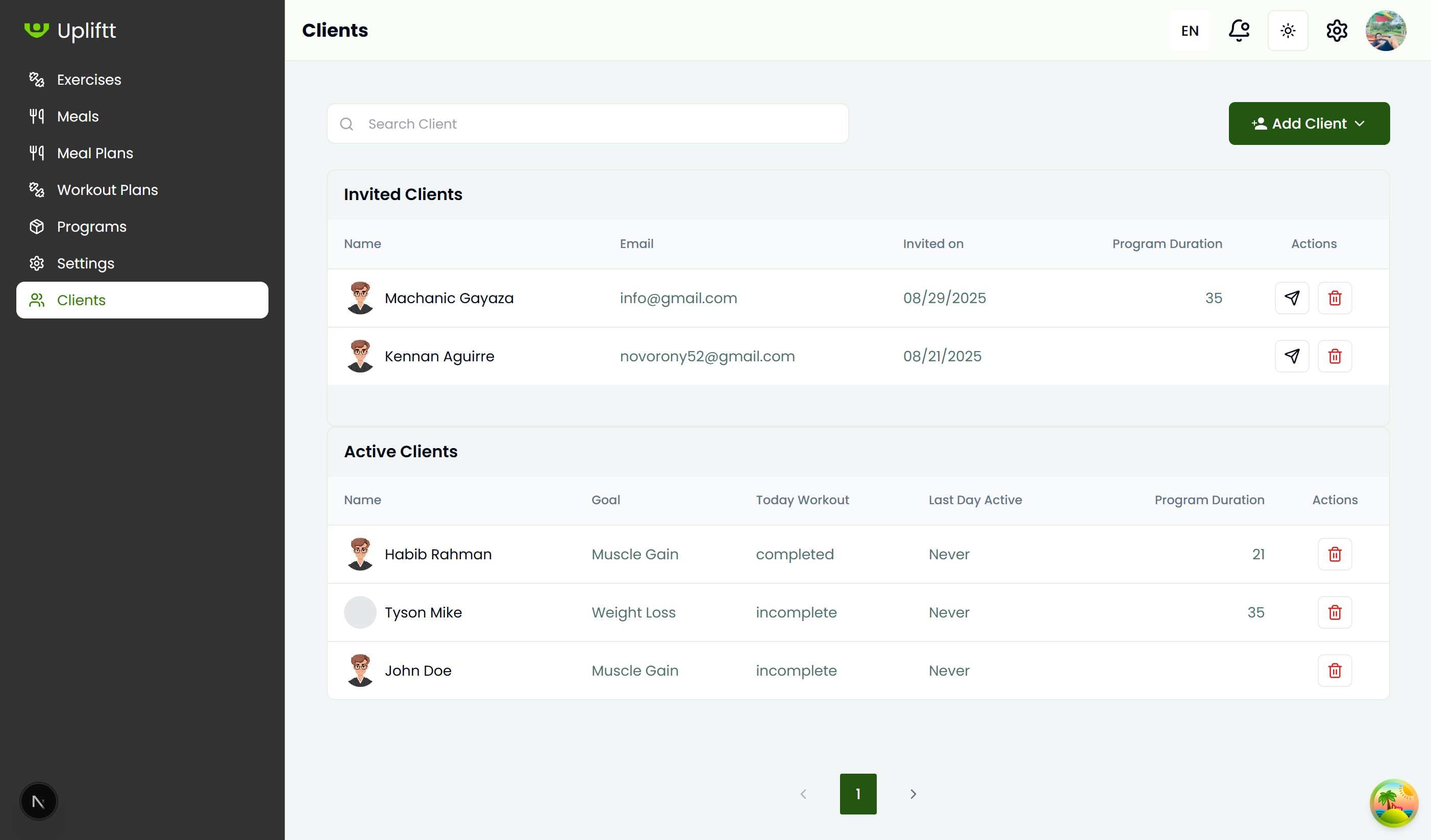Click the user avatar in the top right

click(1386, 30)
